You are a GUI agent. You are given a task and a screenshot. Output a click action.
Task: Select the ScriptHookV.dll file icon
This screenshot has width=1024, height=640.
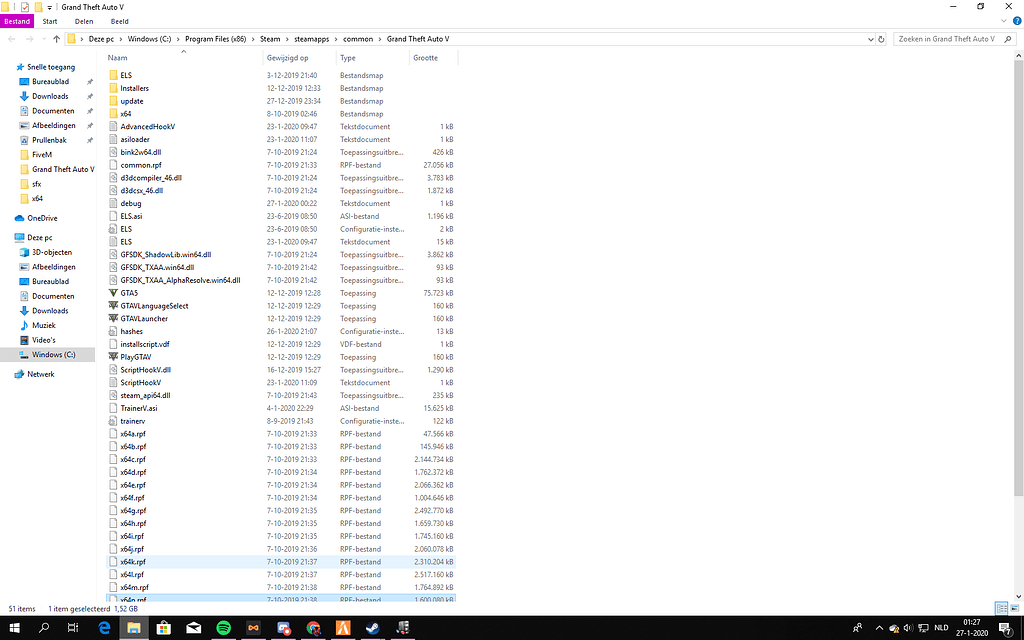pyautogui.click(x=114, y=370)
